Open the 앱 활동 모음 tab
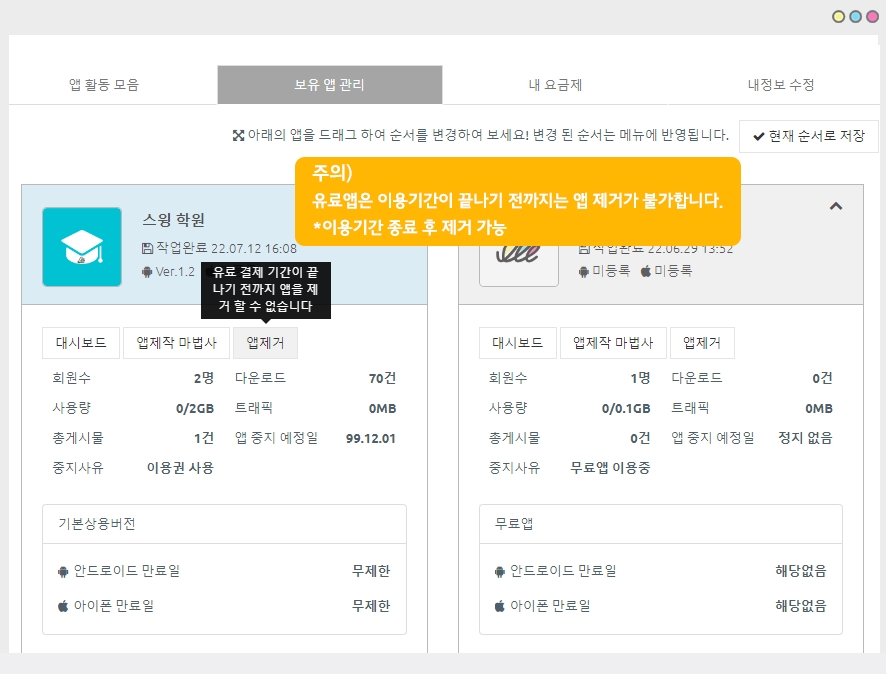Screen dimensions: 886x674 coord(104,85)
